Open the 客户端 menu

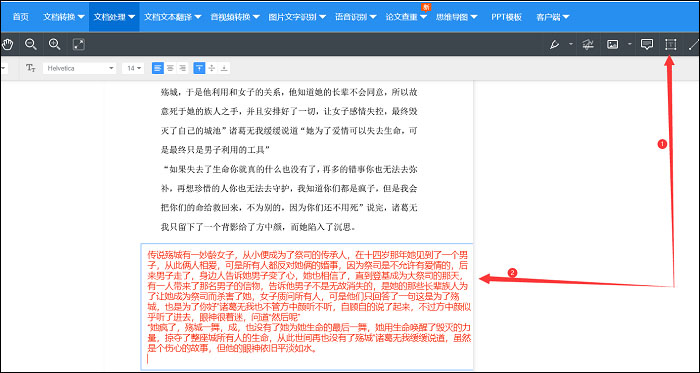[x=552, y=17]
